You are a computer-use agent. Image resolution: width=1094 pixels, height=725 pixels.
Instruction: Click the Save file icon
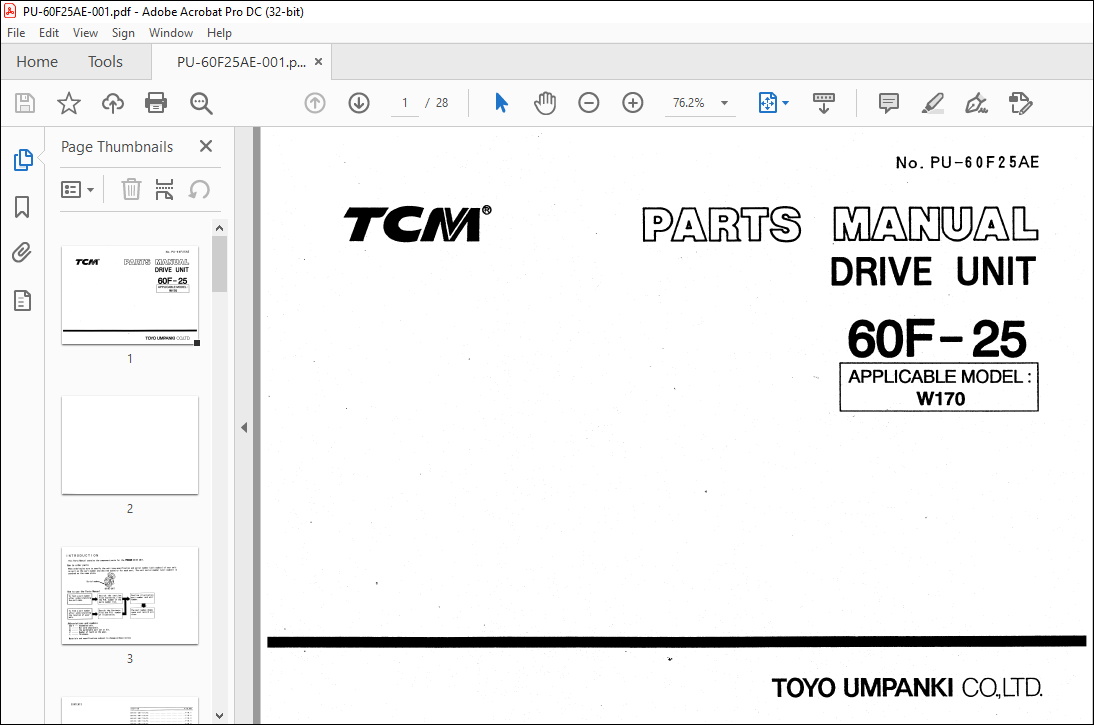[25, 103]
